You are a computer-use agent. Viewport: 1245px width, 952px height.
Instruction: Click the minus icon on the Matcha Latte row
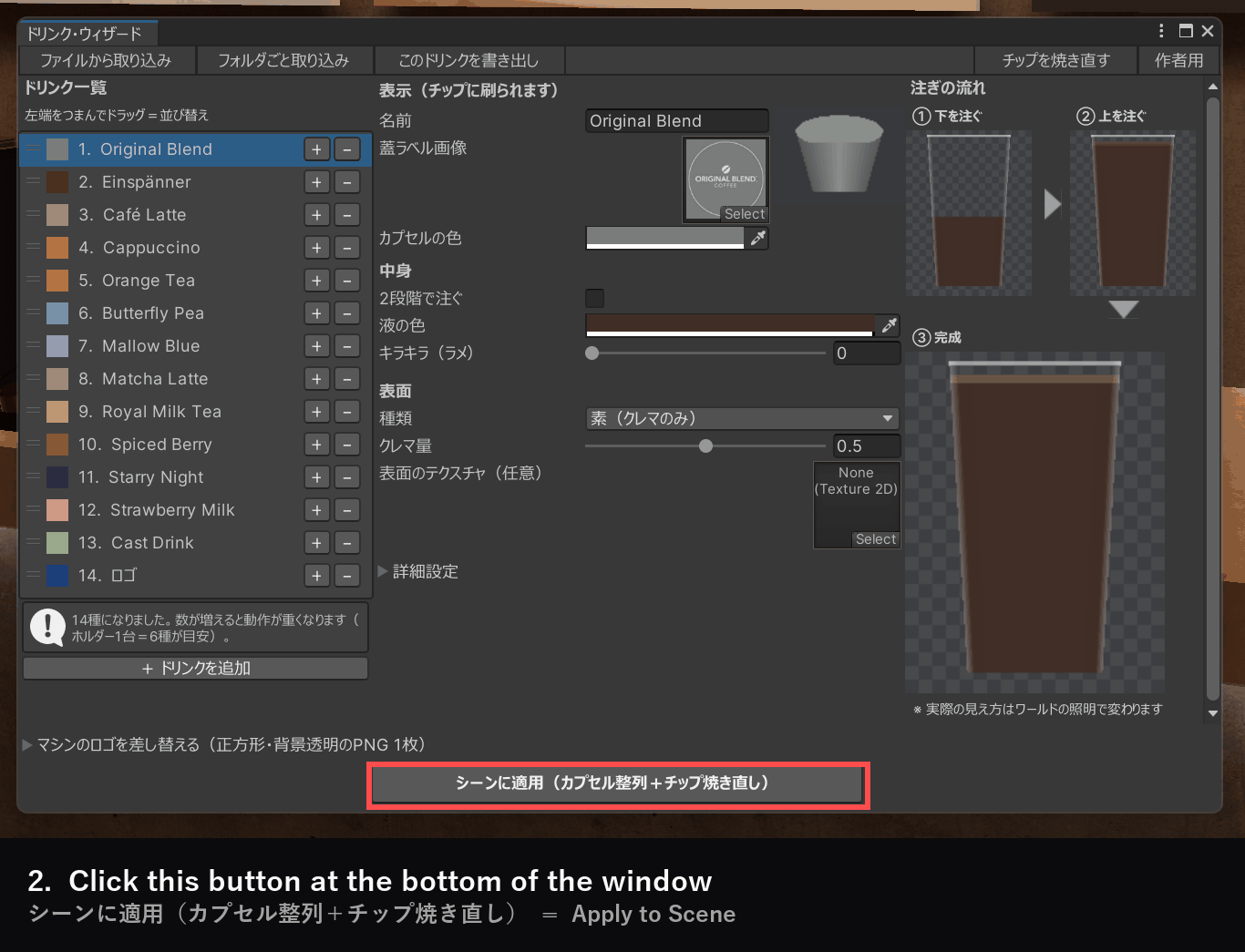[x=347, y=379]
